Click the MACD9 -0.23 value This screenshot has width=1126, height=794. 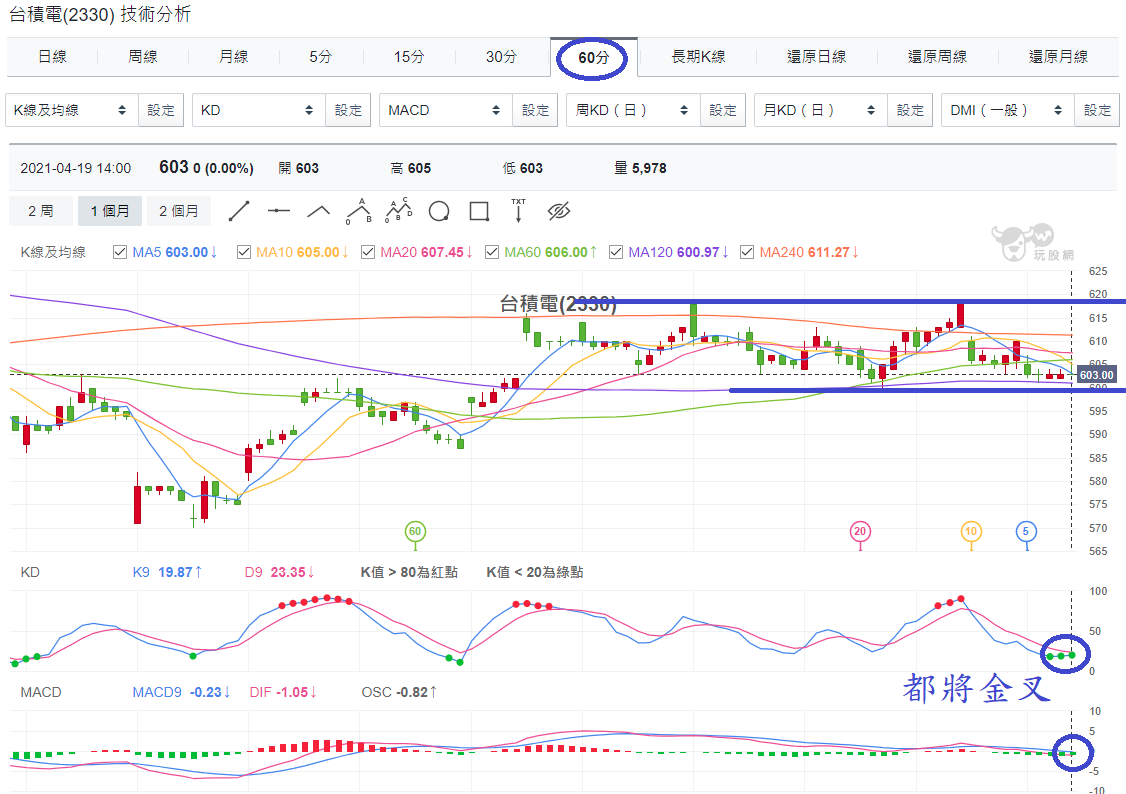click(181, 692)
